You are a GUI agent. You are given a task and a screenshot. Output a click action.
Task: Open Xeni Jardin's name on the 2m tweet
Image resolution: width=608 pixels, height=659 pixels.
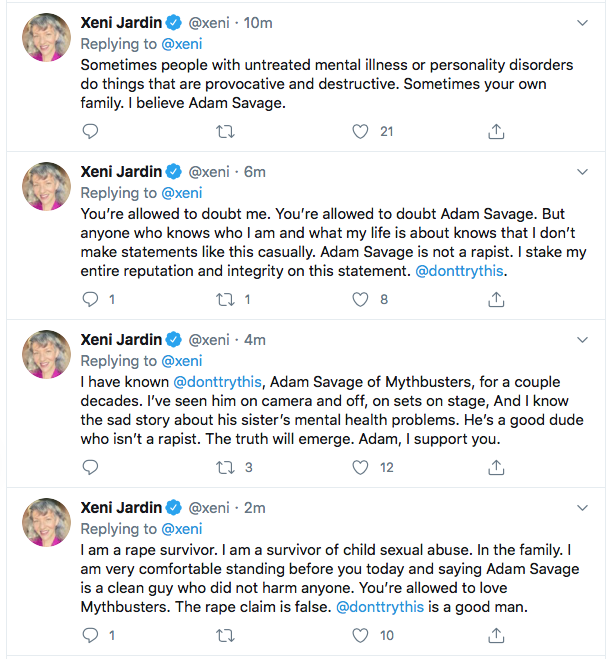[121, 507]
